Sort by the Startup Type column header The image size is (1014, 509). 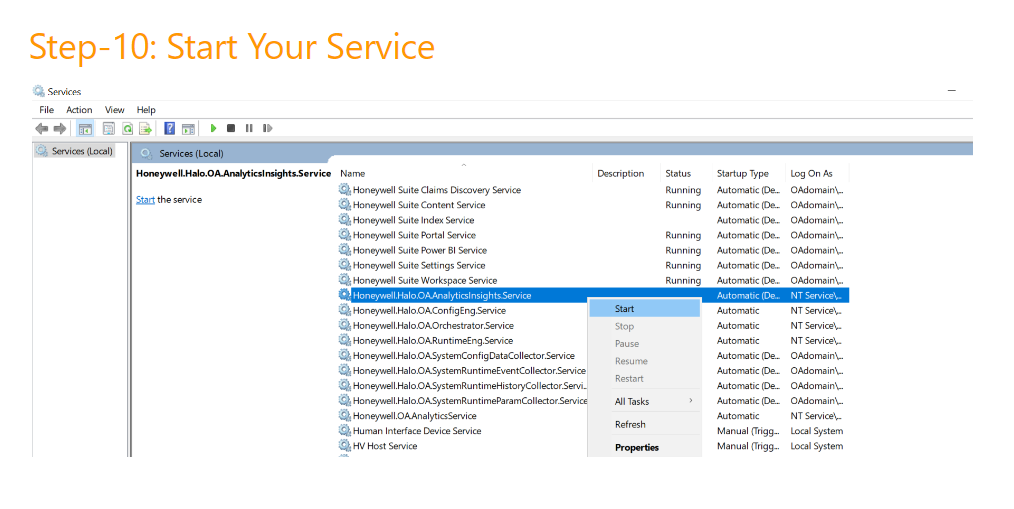click(x=742, y=174)
